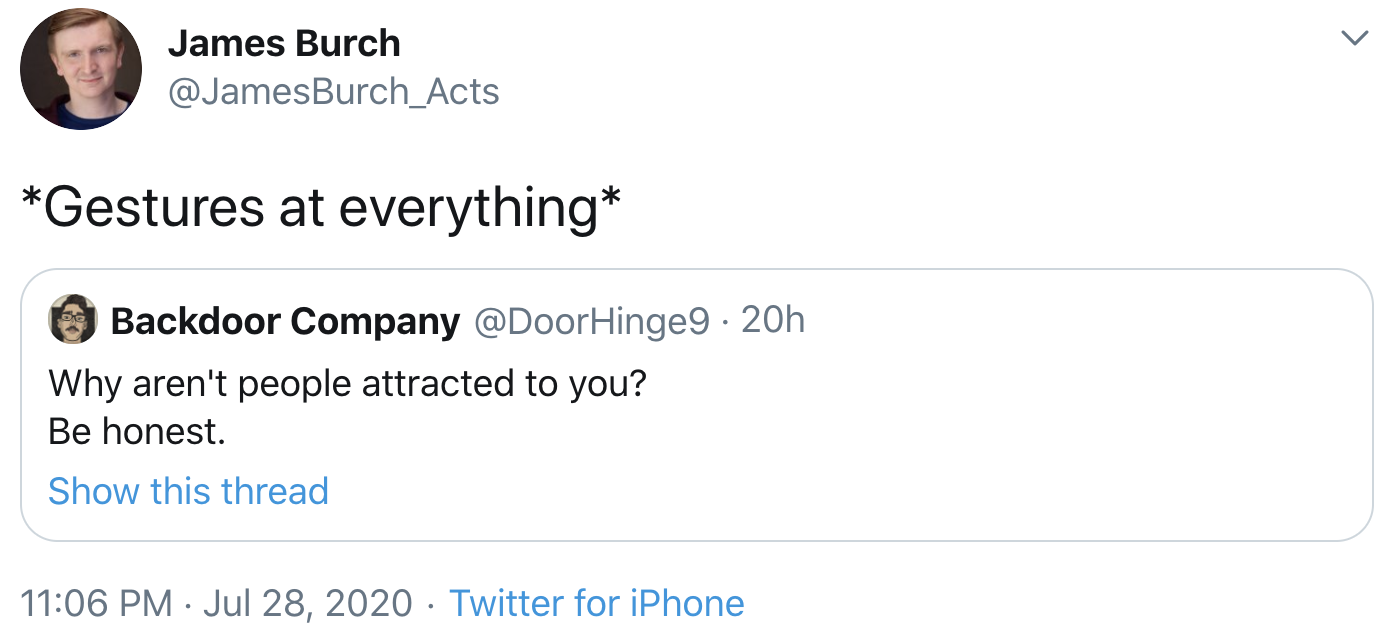
Task: Open the quoted tweet's 20h timestamp
Action: point(773,321)
